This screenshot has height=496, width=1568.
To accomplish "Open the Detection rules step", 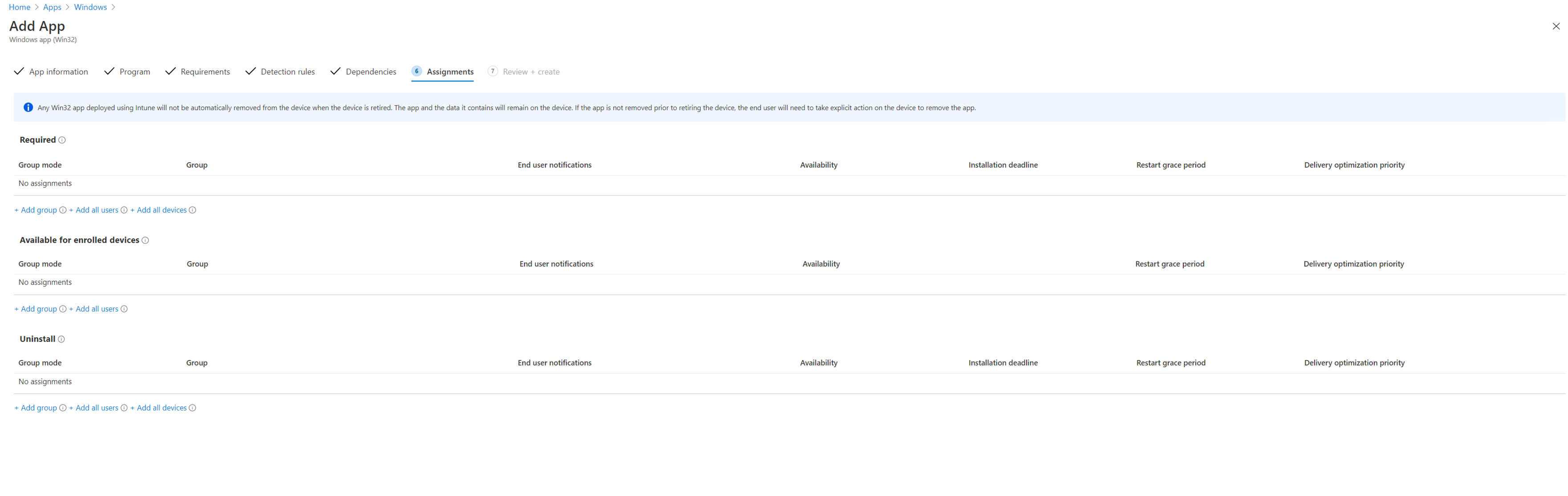I will tap(280, 72).
